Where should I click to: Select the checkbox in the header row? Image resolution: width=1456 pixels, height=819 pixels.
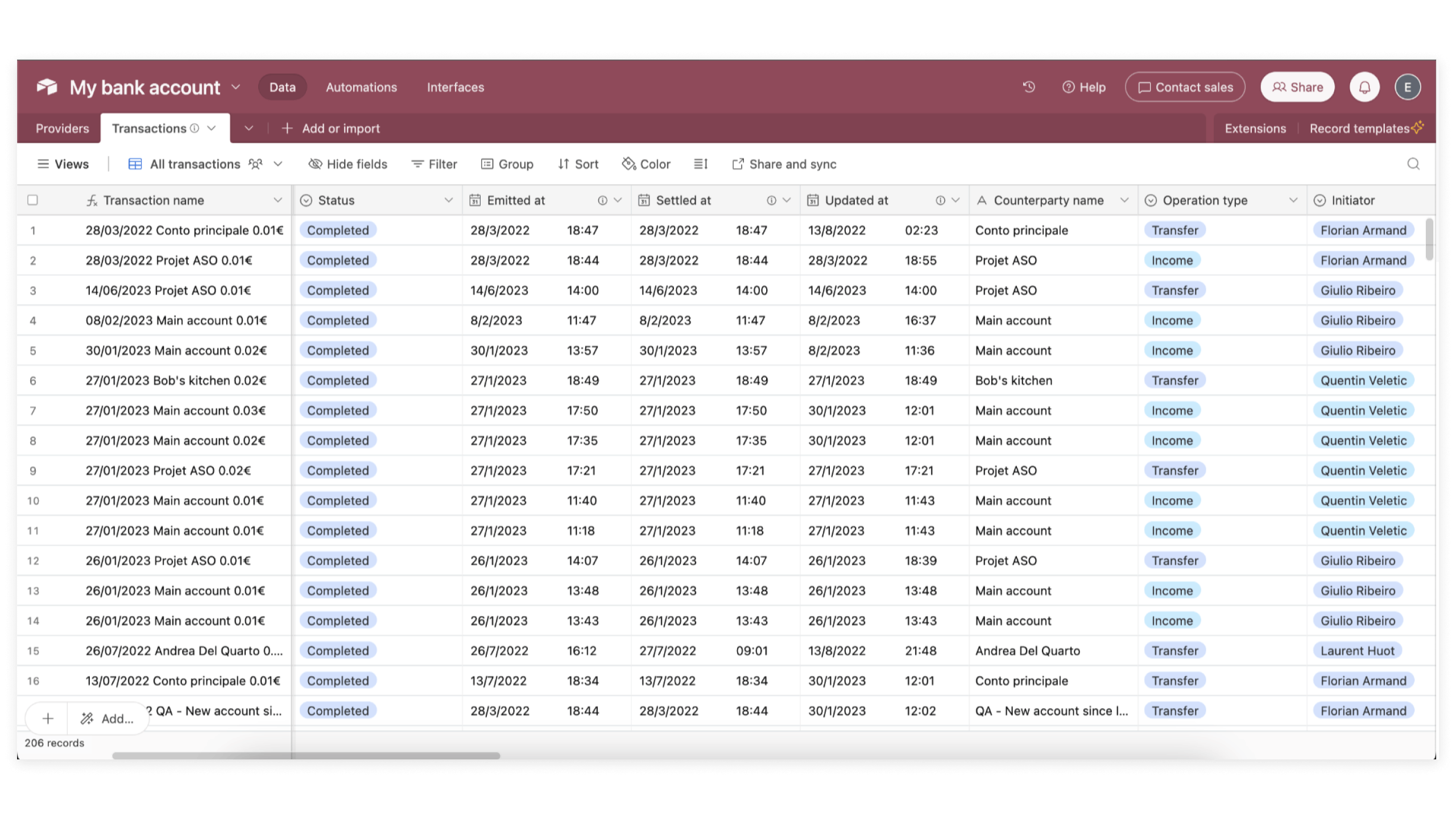[x=32, y=200]
